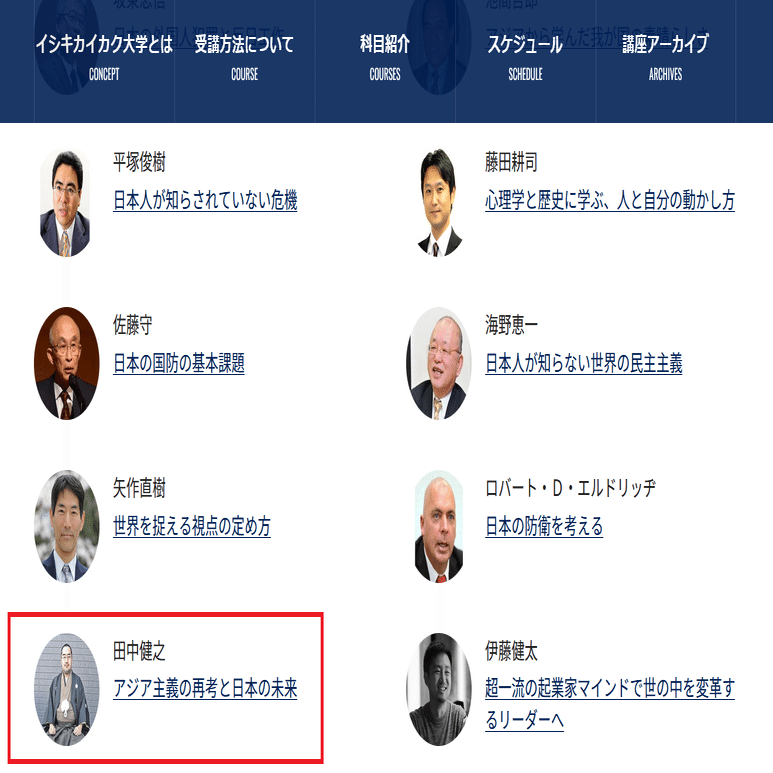Open 超一流の起業家マインド course link
This screenshot has height=773, width=773.
coord(610,704)
